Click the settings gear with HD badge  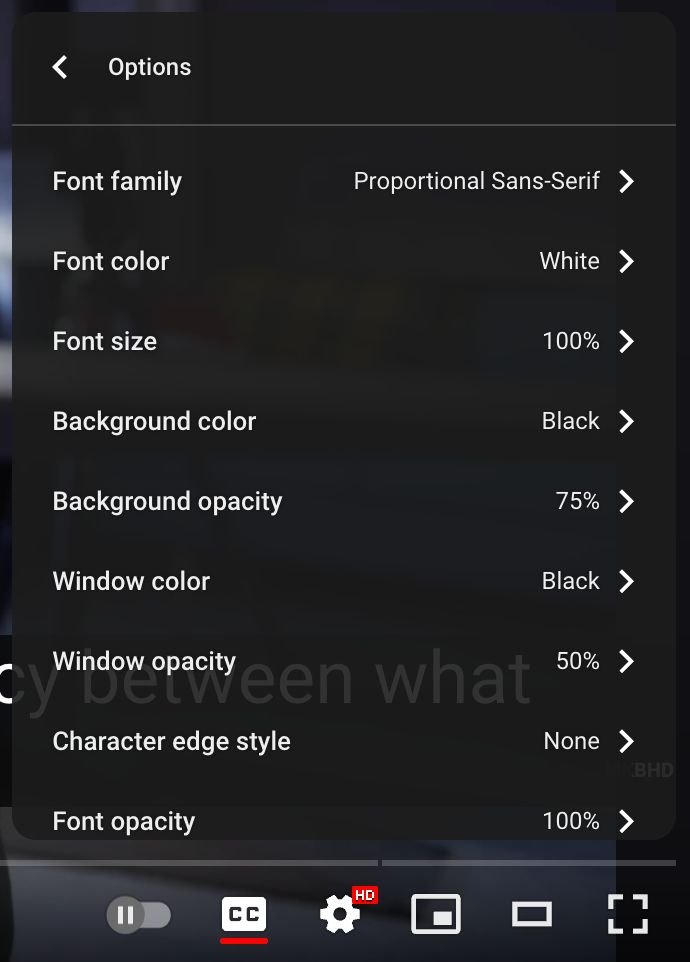point(338,916)
